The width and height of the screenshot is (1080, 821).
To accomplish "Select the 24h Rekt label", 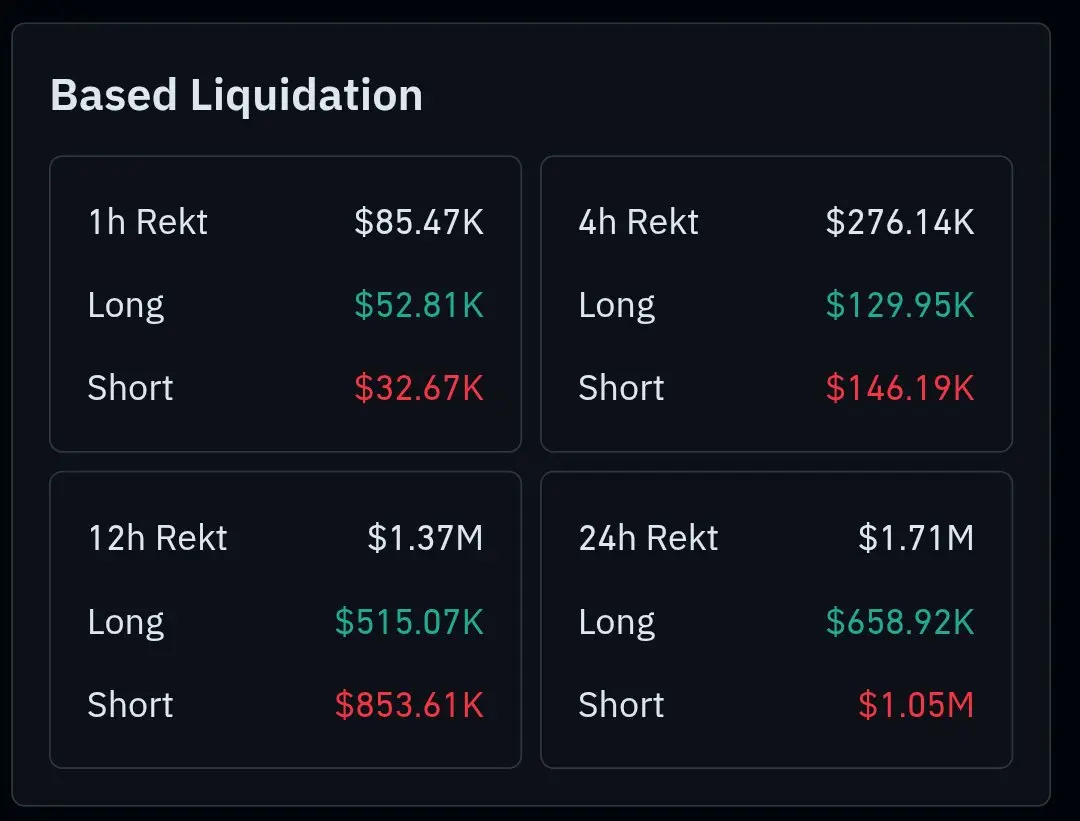I will (648, 538).
